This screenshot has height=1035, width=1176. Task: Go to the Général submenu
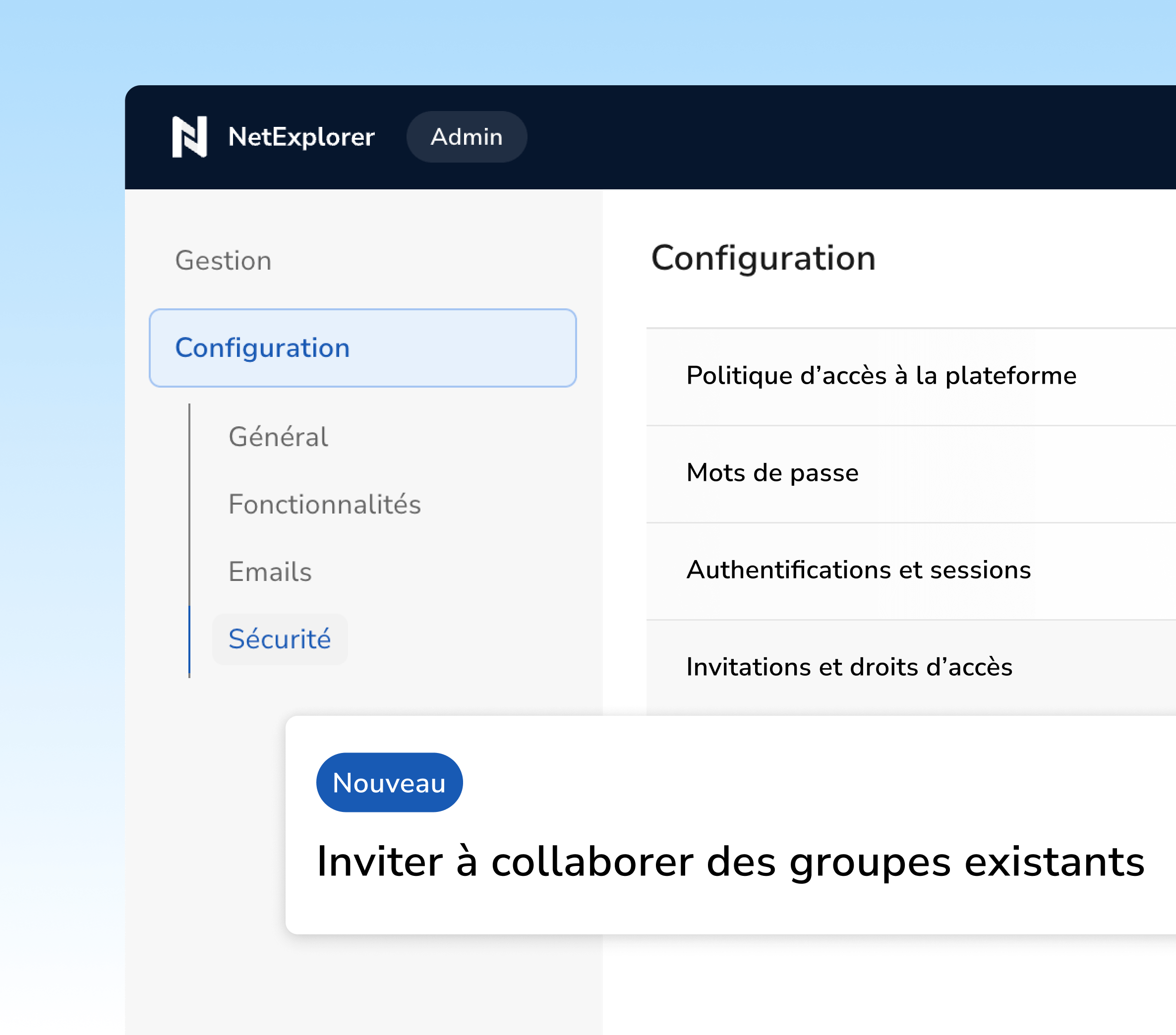point(279,437)
